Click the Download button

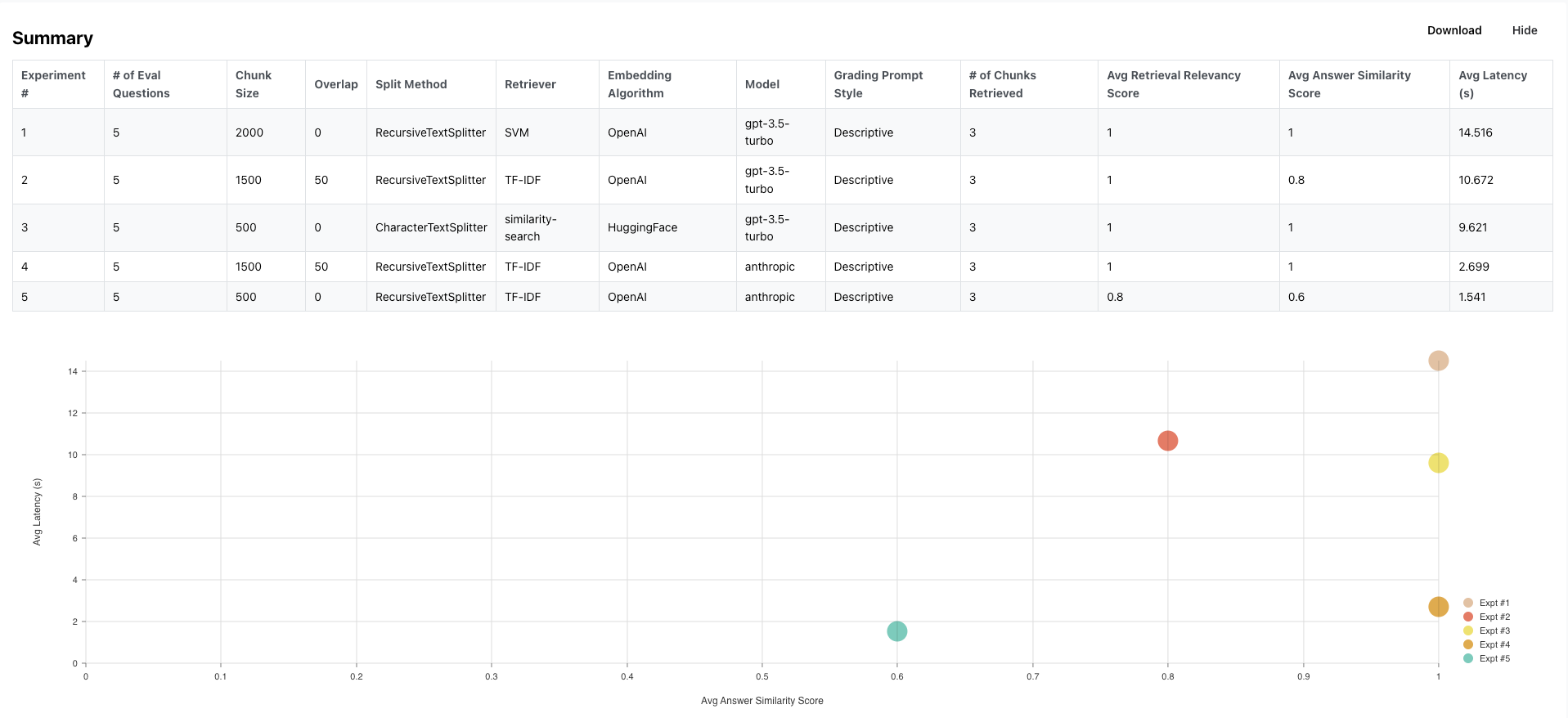coord(1453,30)
